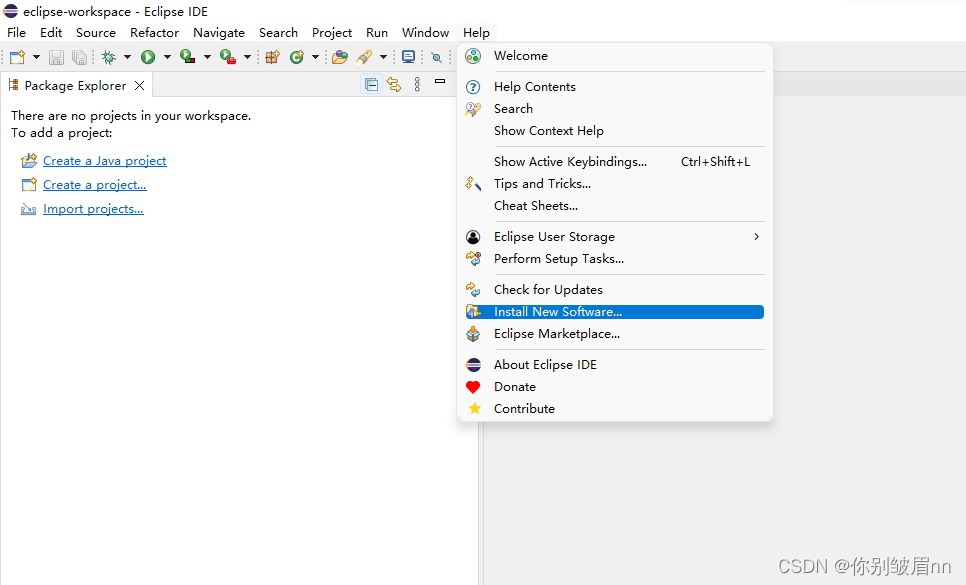This screenshot has height=585, width=966.
Task: Click the Import projects link
Action: (x=93, y=208)
